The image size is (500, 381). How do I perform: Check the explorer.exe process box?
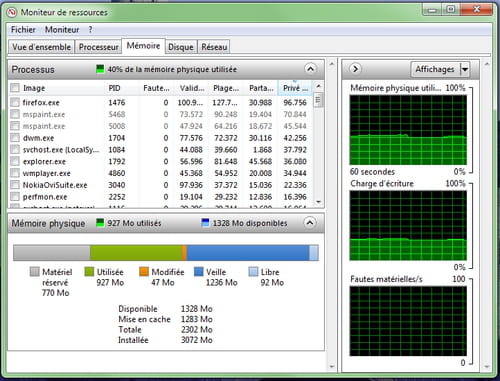click(15, 161)
